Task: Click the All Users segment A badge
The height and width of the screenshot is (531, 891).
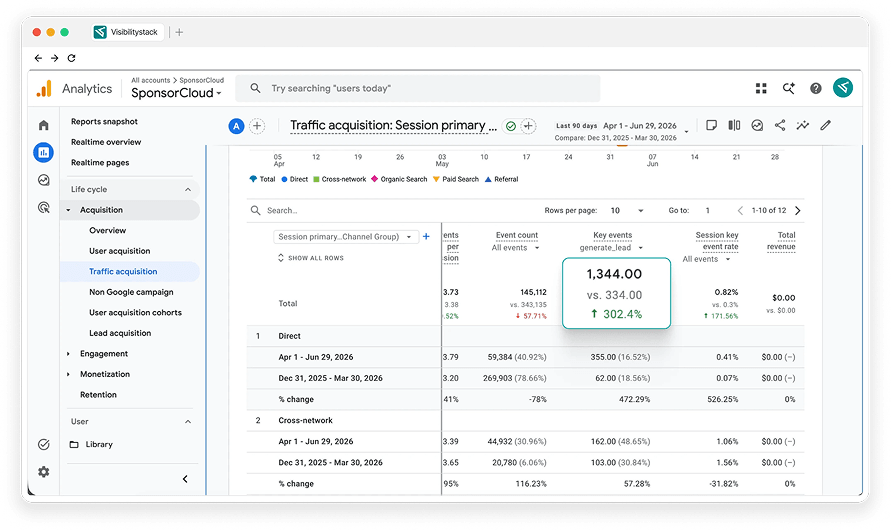Action: coord(236,126)
